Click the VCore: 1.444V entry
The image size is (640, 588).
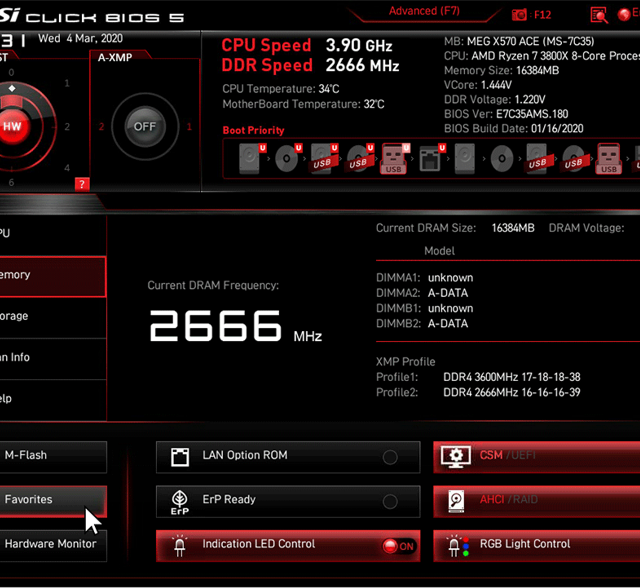[478, 85]
